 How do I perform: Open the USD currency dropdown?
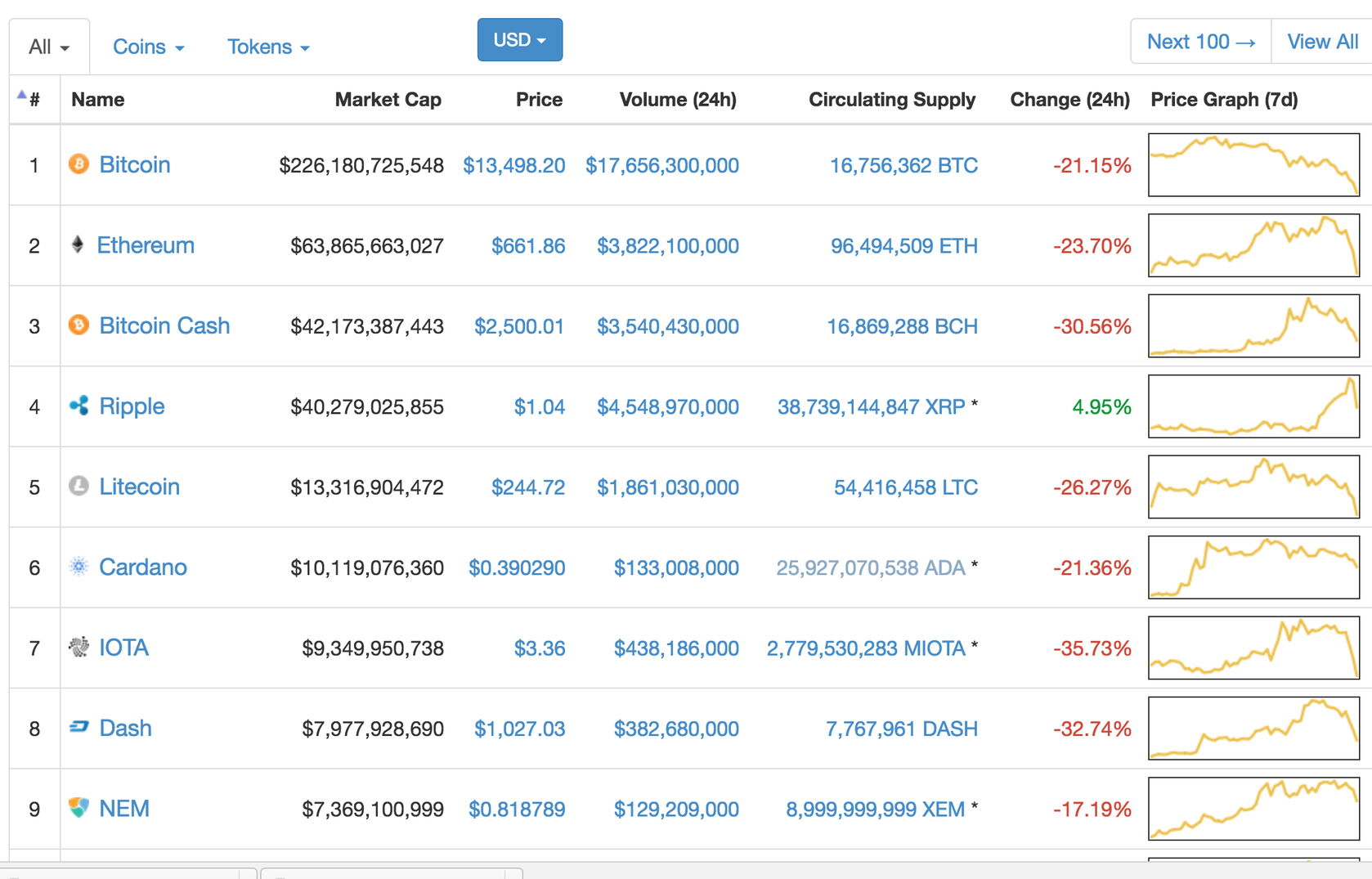click(x=519, y=40)
